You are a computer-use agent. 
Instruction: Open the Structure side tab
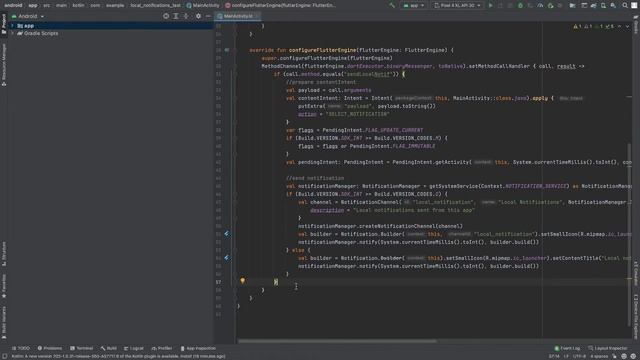pos(4,254)
